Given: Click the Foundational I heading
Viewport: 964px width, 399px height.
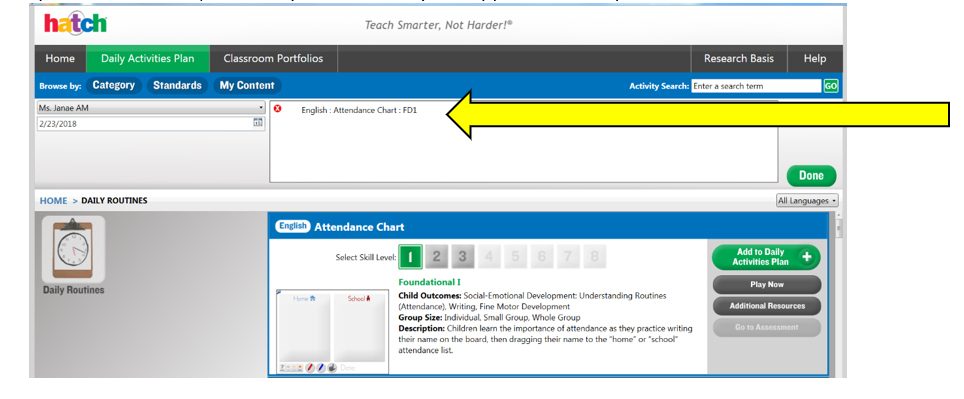Looking at the screenshot, I should (x=430, y=282).
